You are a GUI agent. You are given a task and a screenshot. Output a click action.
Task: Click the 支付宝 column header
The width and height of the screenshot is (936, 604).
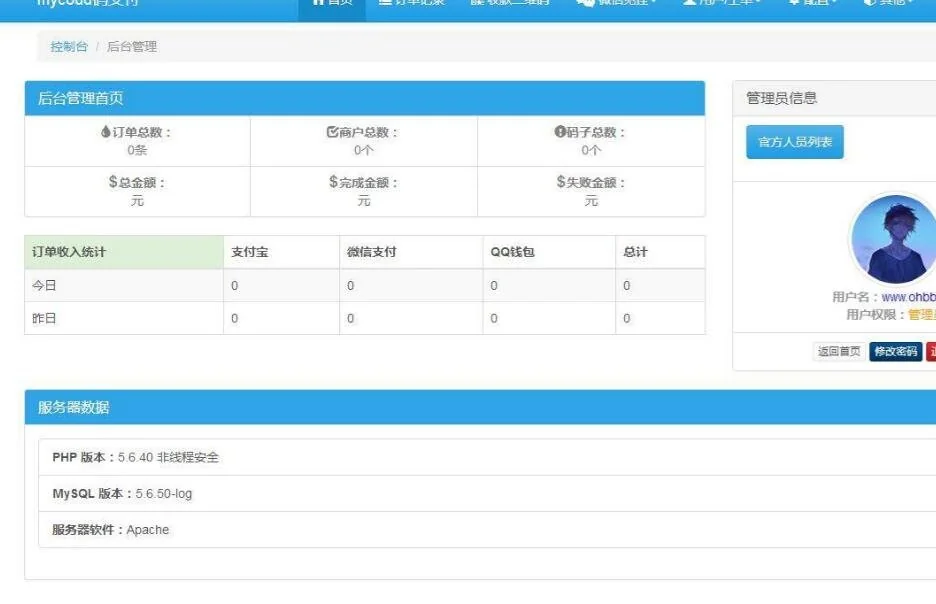coord(249,252)
